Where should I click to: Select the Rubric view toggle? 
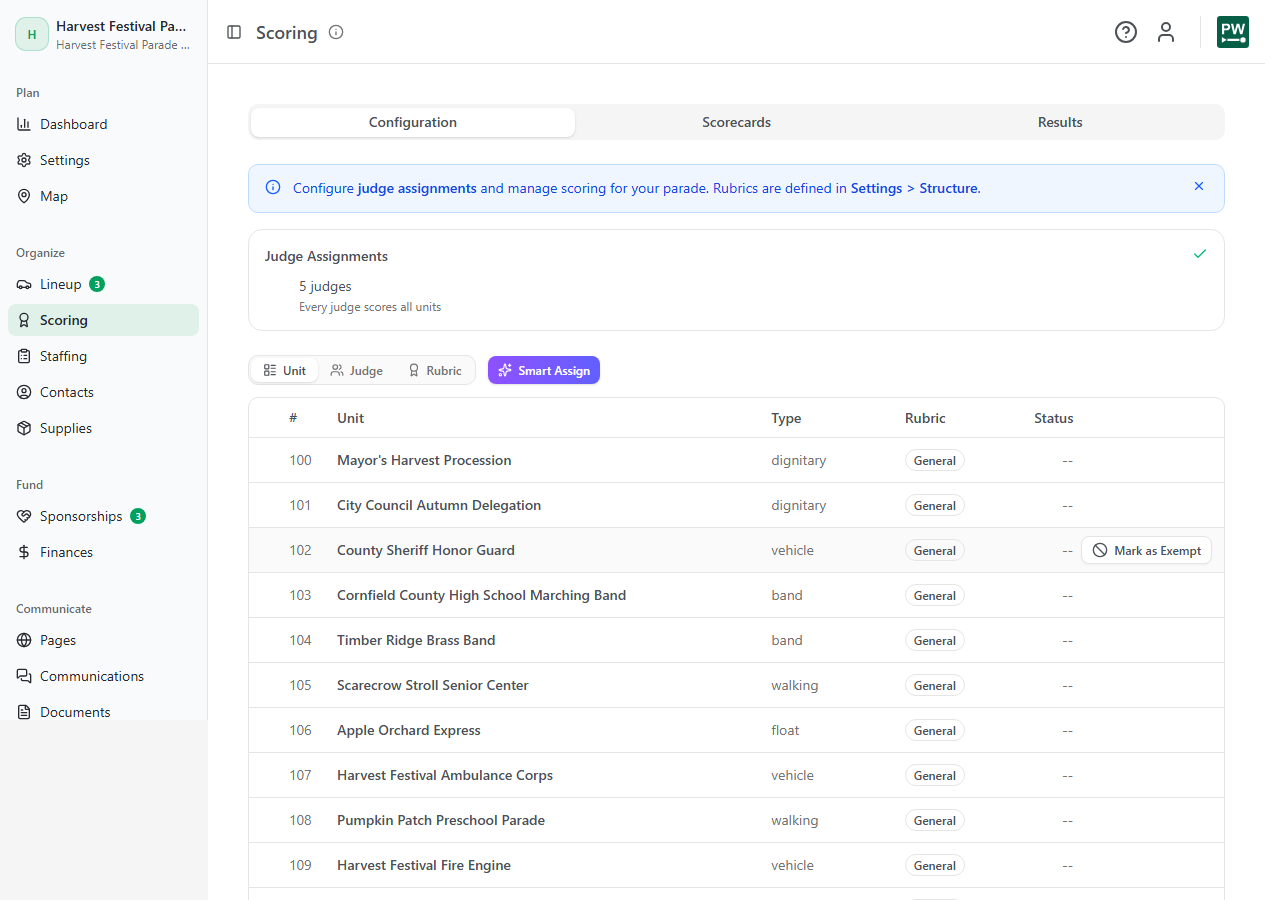[x=435, y=370]
